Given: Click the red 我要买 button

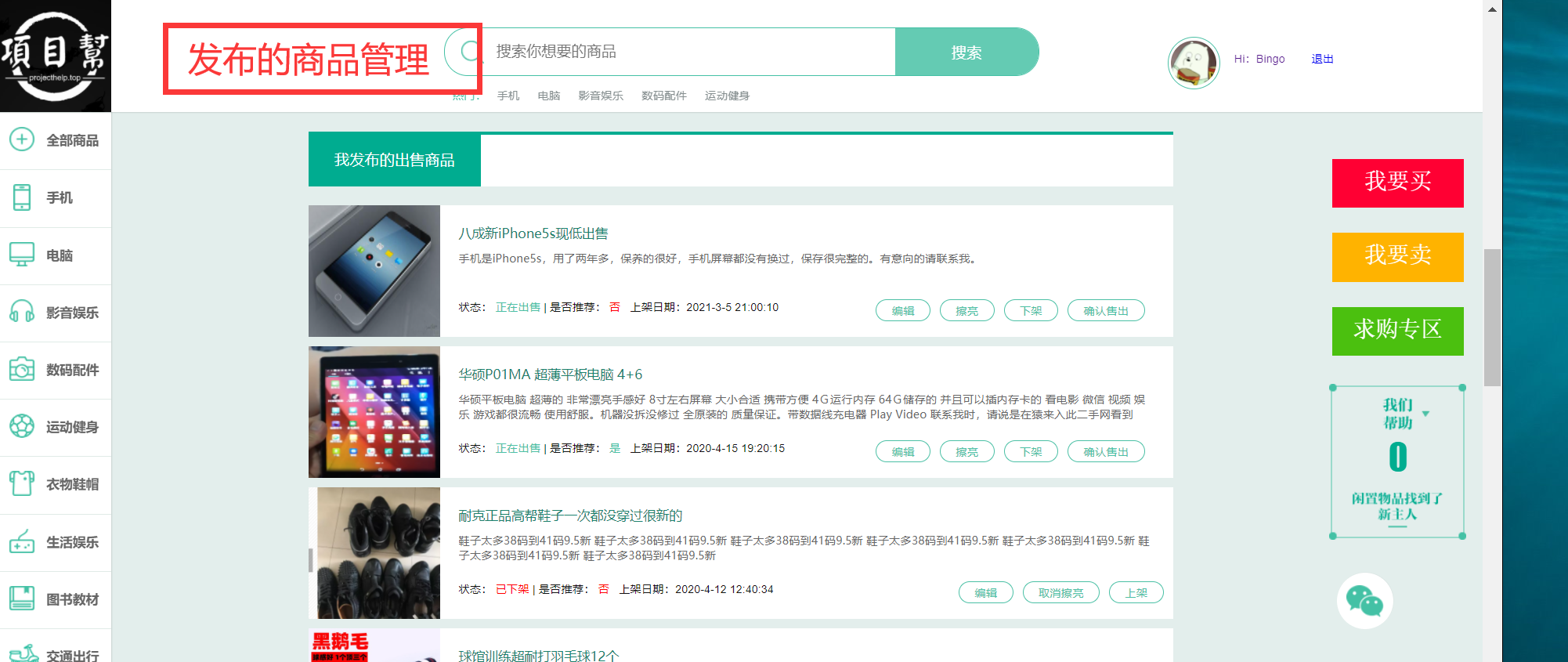Looking at the screenshot, I should [x=1398, y=183].
